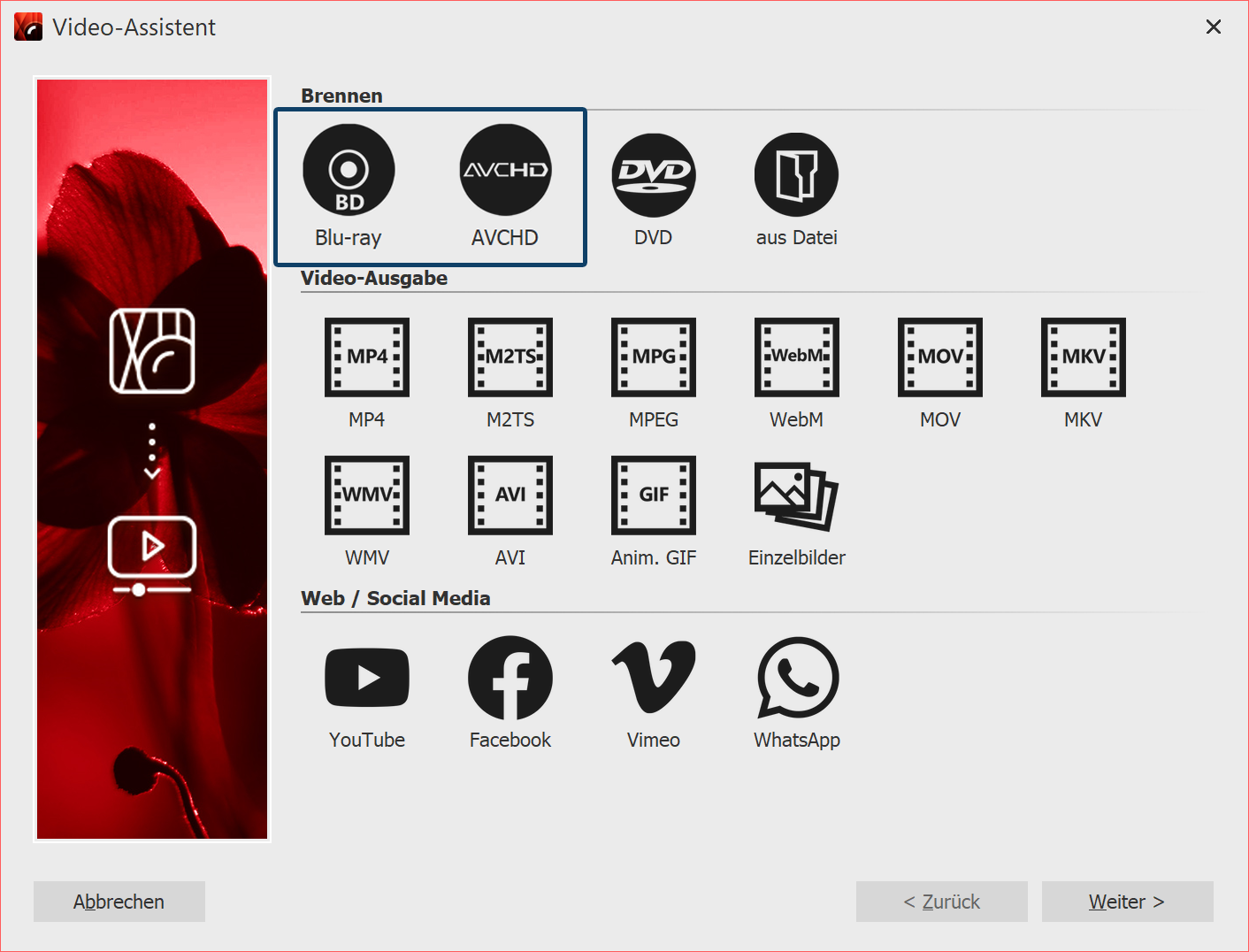Choose MKV as the output container
Screen dimensions: 1249x952
(1083, 357)
